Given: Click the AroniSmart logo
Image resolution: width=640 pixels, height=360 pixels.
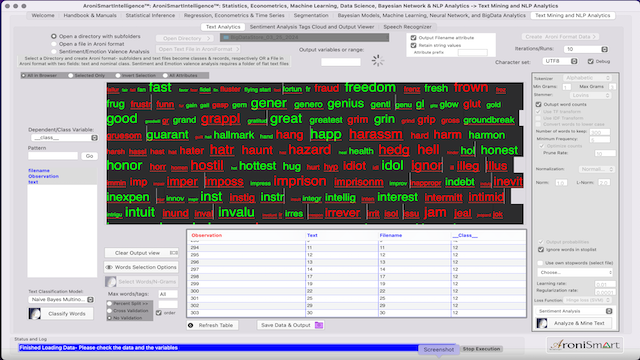Looking at the screenshot, I should pyautogui.click(x=584, y=345).
